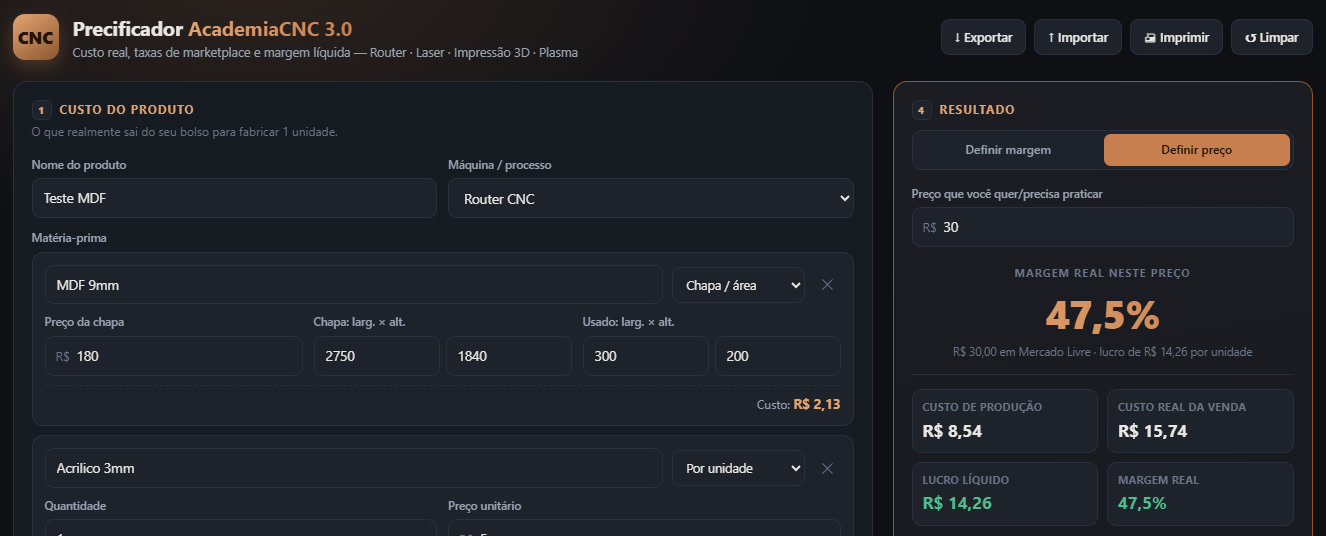Click the used height field showing 200

click(778, 356)
